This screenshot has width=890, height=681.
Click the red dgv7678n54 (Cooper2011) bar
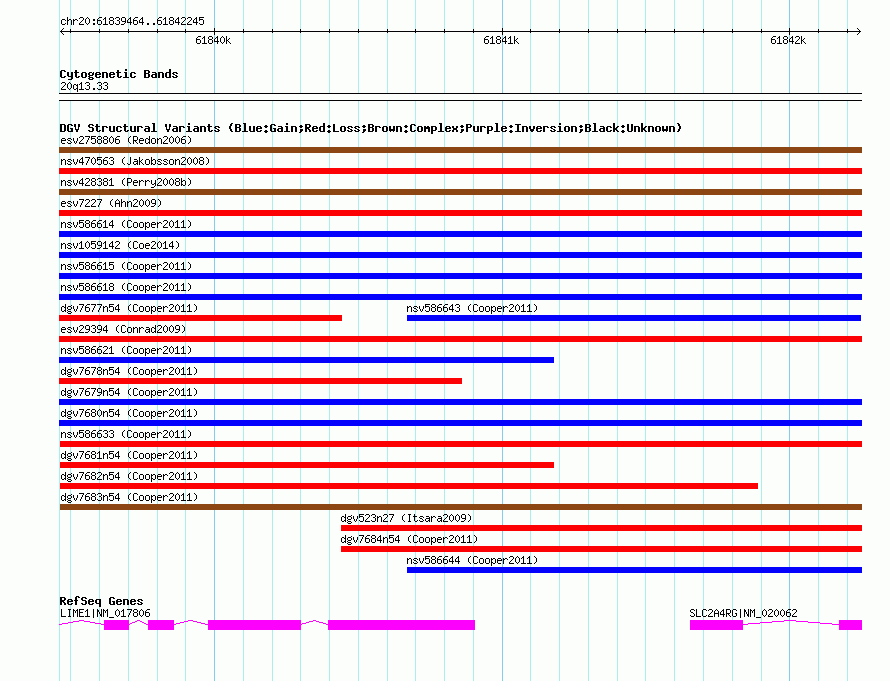(x=261, y=381)
